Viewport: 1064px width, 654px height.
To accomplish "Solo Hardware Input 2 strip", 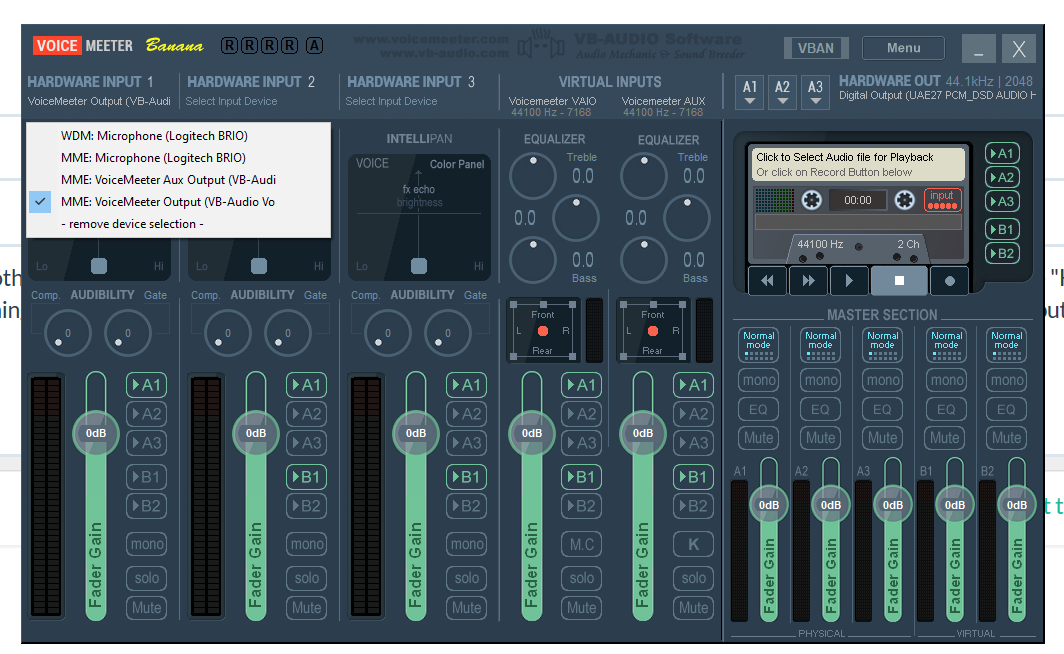I will coord(307,578).
